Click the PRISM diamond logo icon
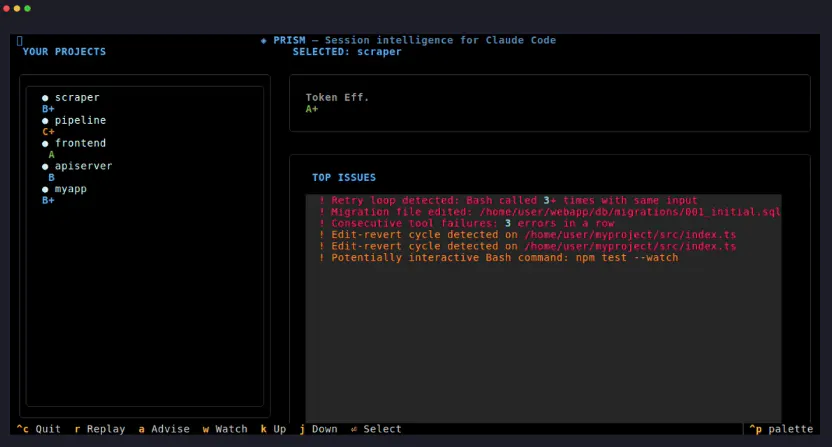Image resolution: width=832 pixels, height=447 pixels. (264, 40)
